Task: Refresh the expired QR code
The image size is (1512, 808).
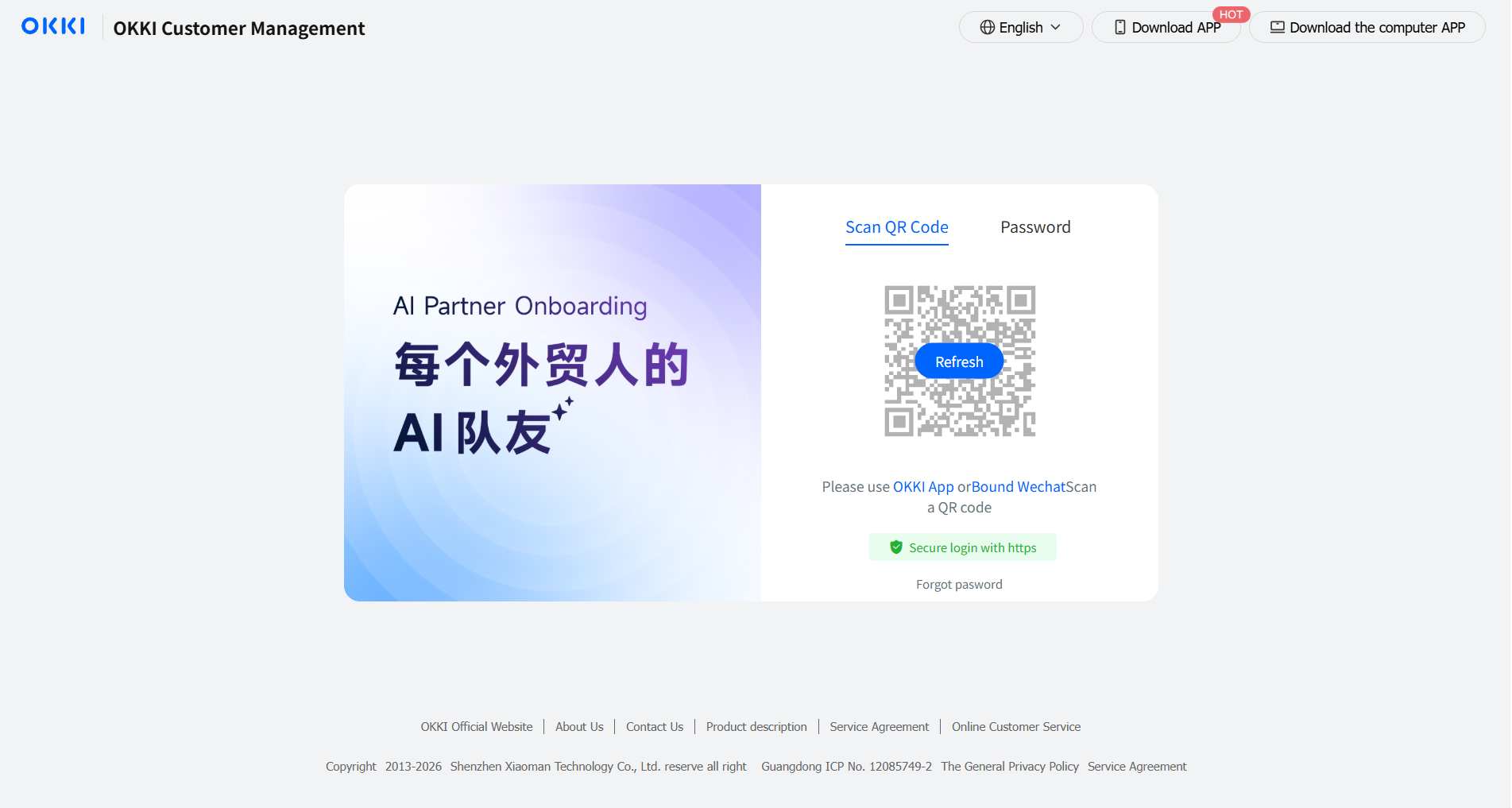Action: tap(959, 361)
